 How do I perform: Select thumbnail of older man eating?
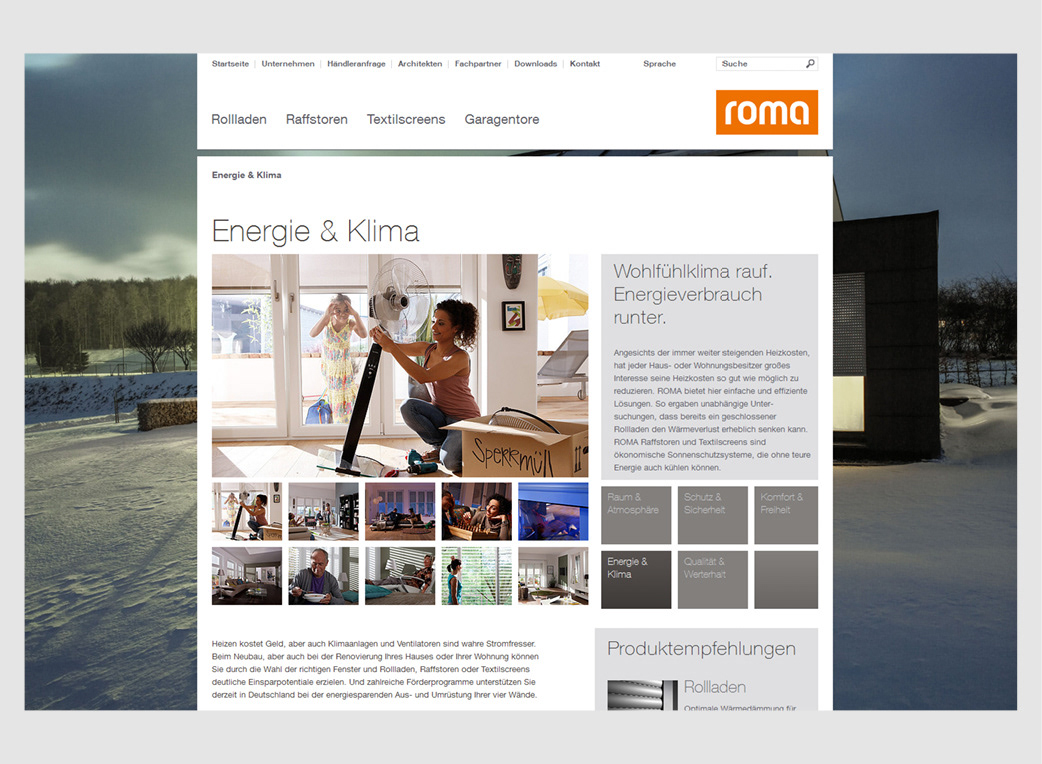click(x=324, y=576)
